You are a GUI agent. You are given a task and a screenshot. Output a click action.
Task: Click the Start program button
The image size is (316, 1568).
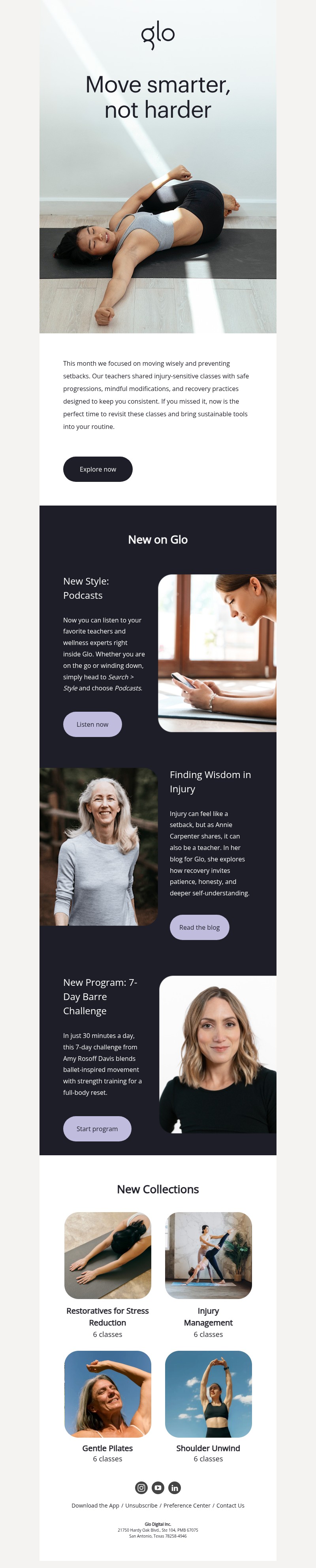tap(98, 1128)
